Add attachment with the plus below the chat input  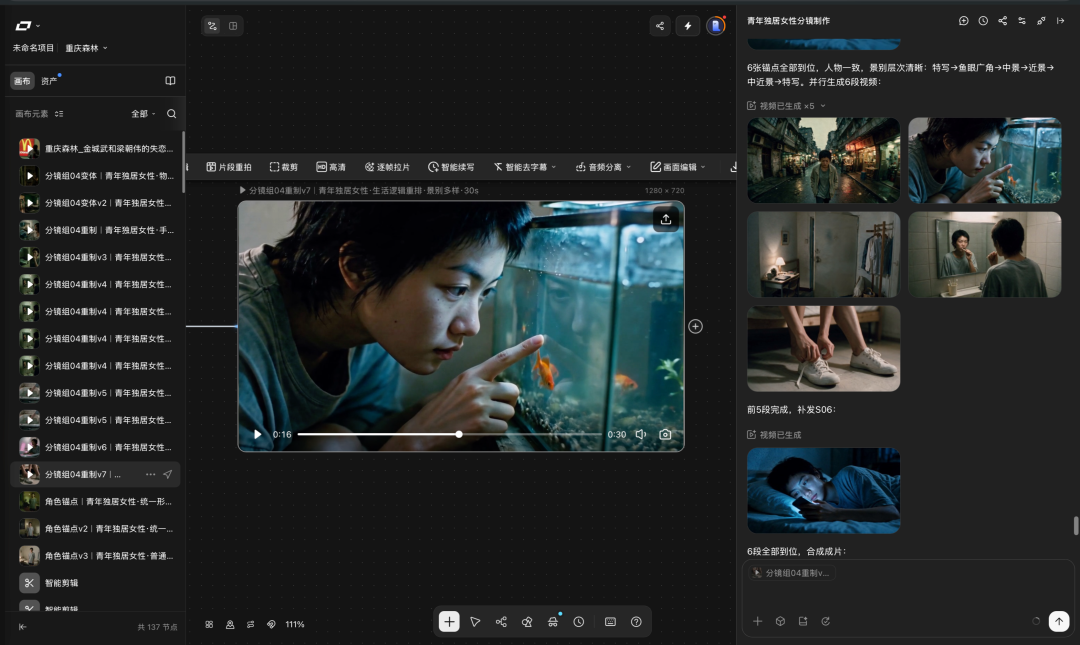(757, 621)
